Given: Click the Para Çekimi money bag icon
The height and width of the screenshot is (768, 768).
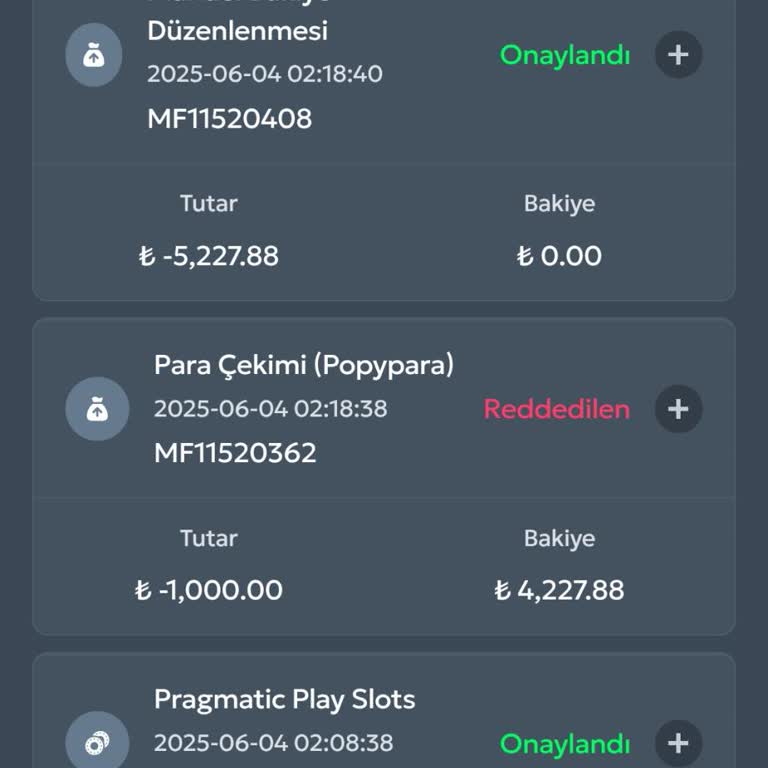Looking at the screenshot, I should tap(97, 409).
